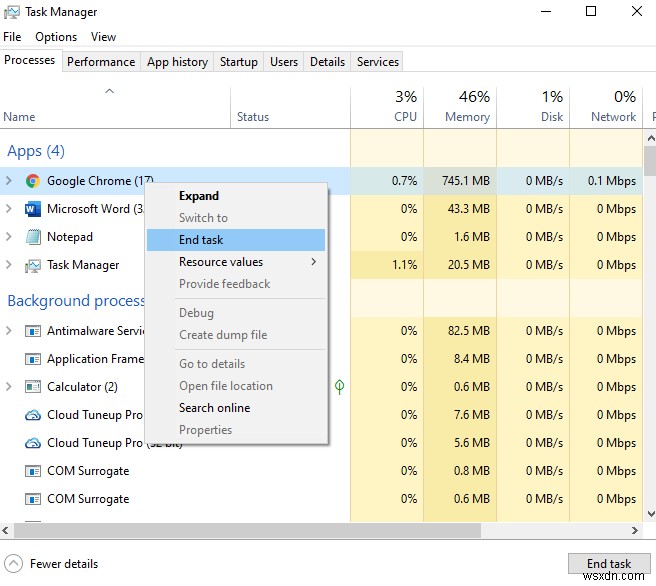Switch to the Performance tab
The height and width of the screenshot is (586, 656).
click(x=101, y=62)
